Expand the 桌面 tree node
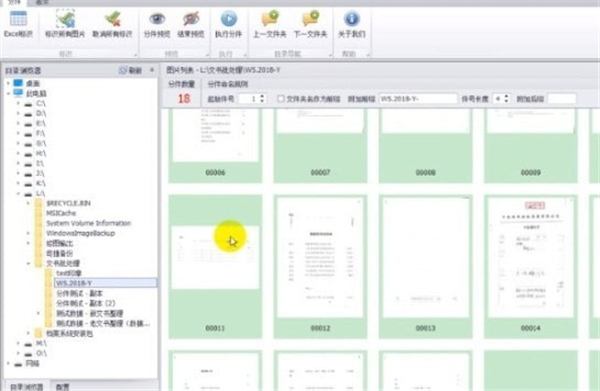 pos(8,83)
